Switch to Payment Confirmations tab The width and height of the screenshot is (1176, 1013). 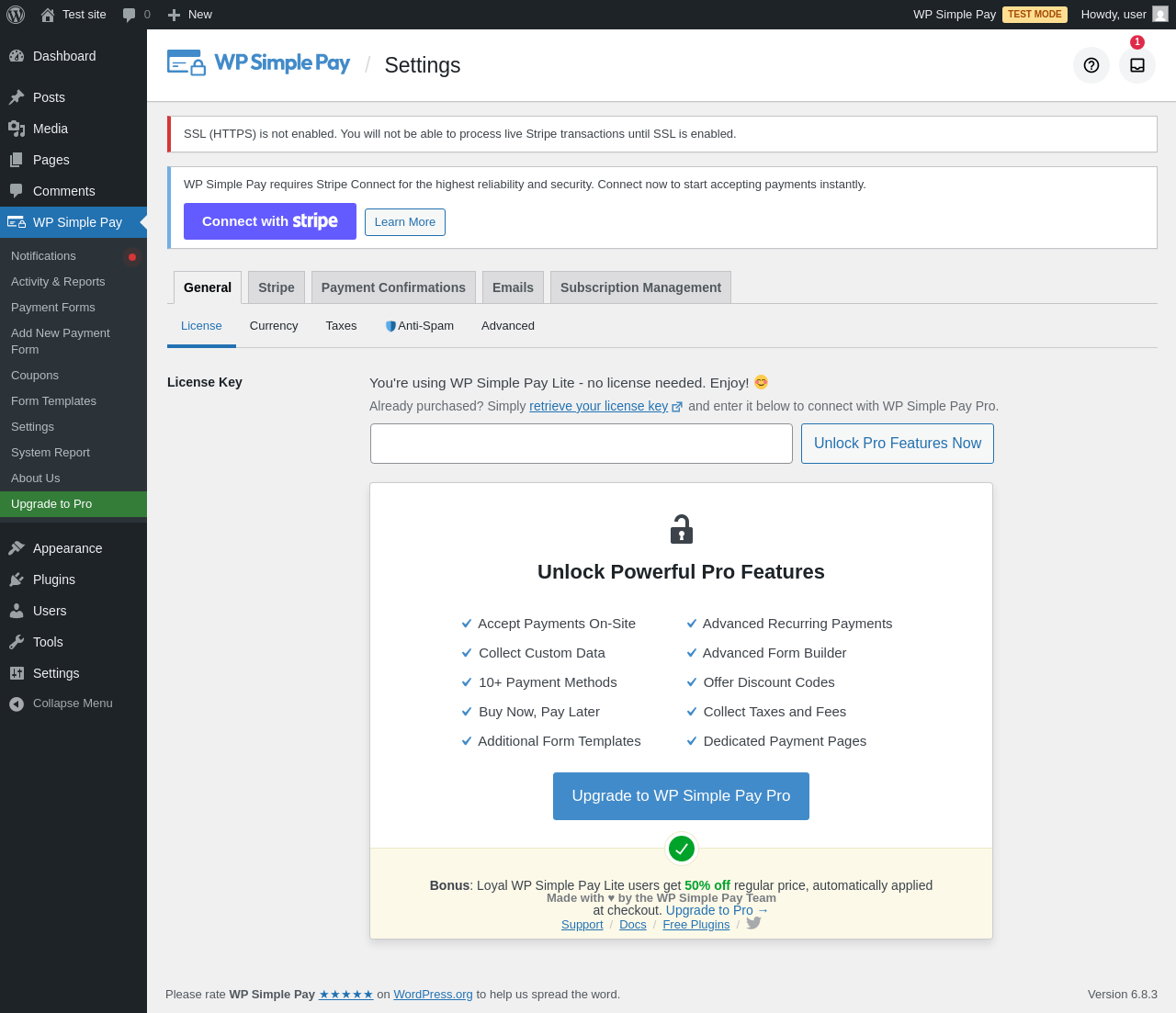393,287
